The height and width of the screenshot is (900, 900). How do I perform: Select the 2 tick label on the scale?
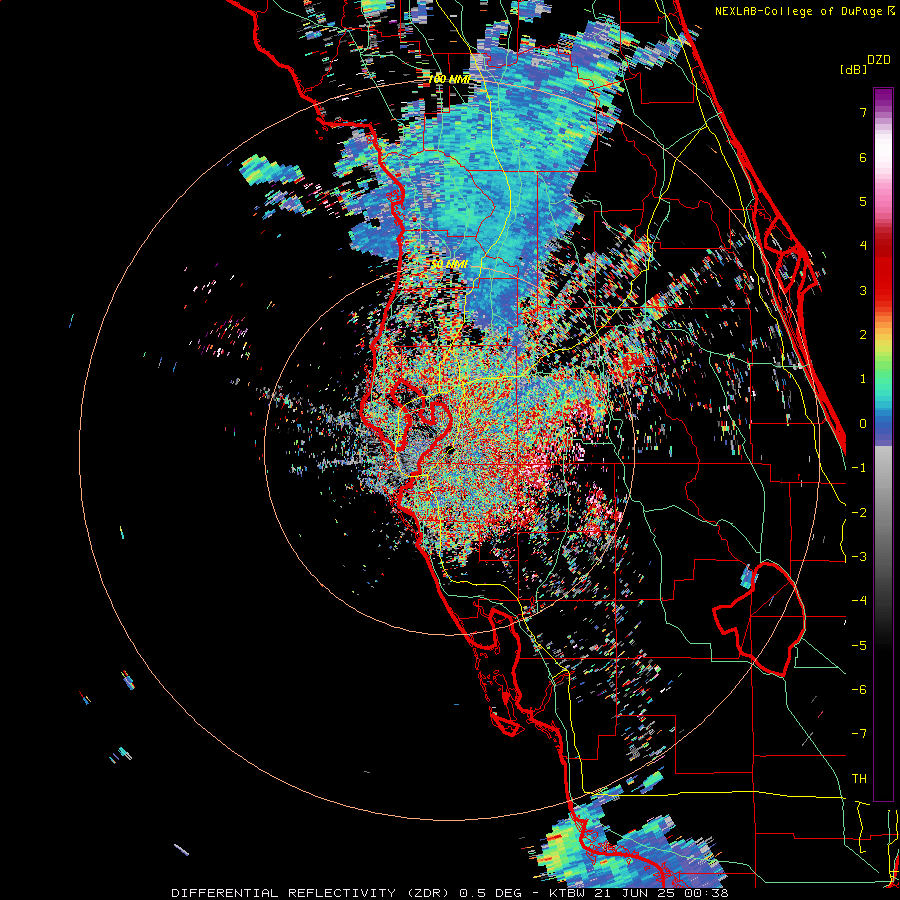863,335
